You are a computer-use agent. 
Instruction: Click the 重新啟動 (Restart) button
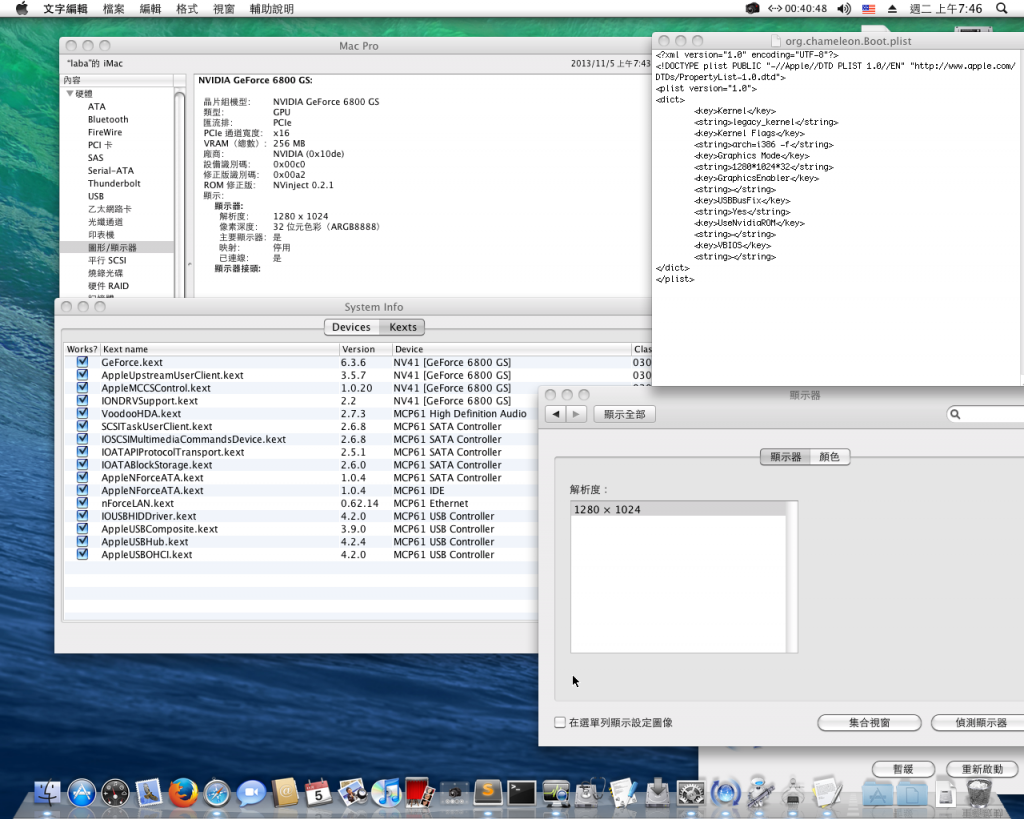tap(982, 769)
